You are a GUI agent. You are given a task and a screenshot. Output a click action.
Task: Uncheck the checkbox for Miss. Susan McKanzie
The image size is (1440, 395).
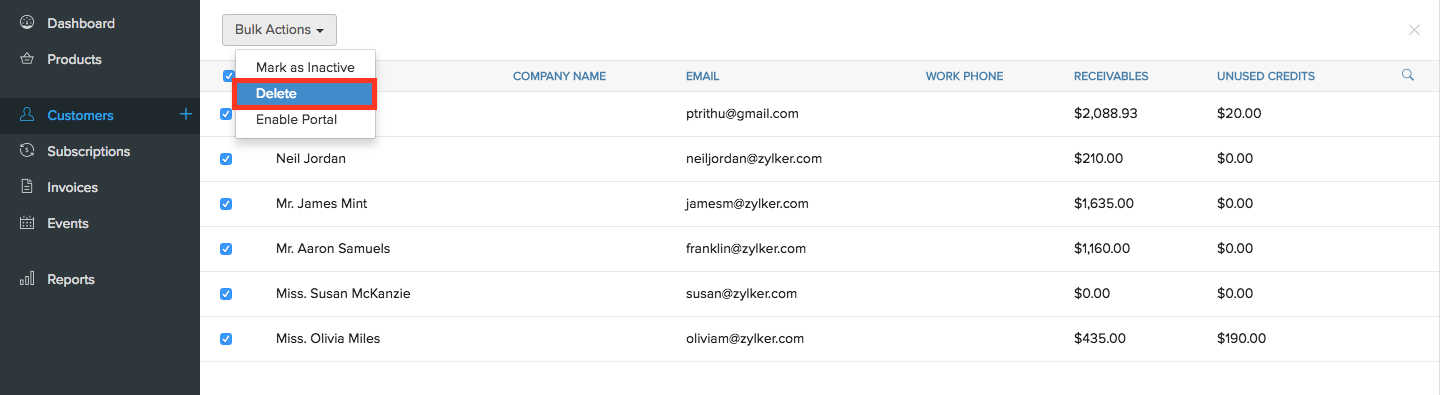tap(226, 294)
